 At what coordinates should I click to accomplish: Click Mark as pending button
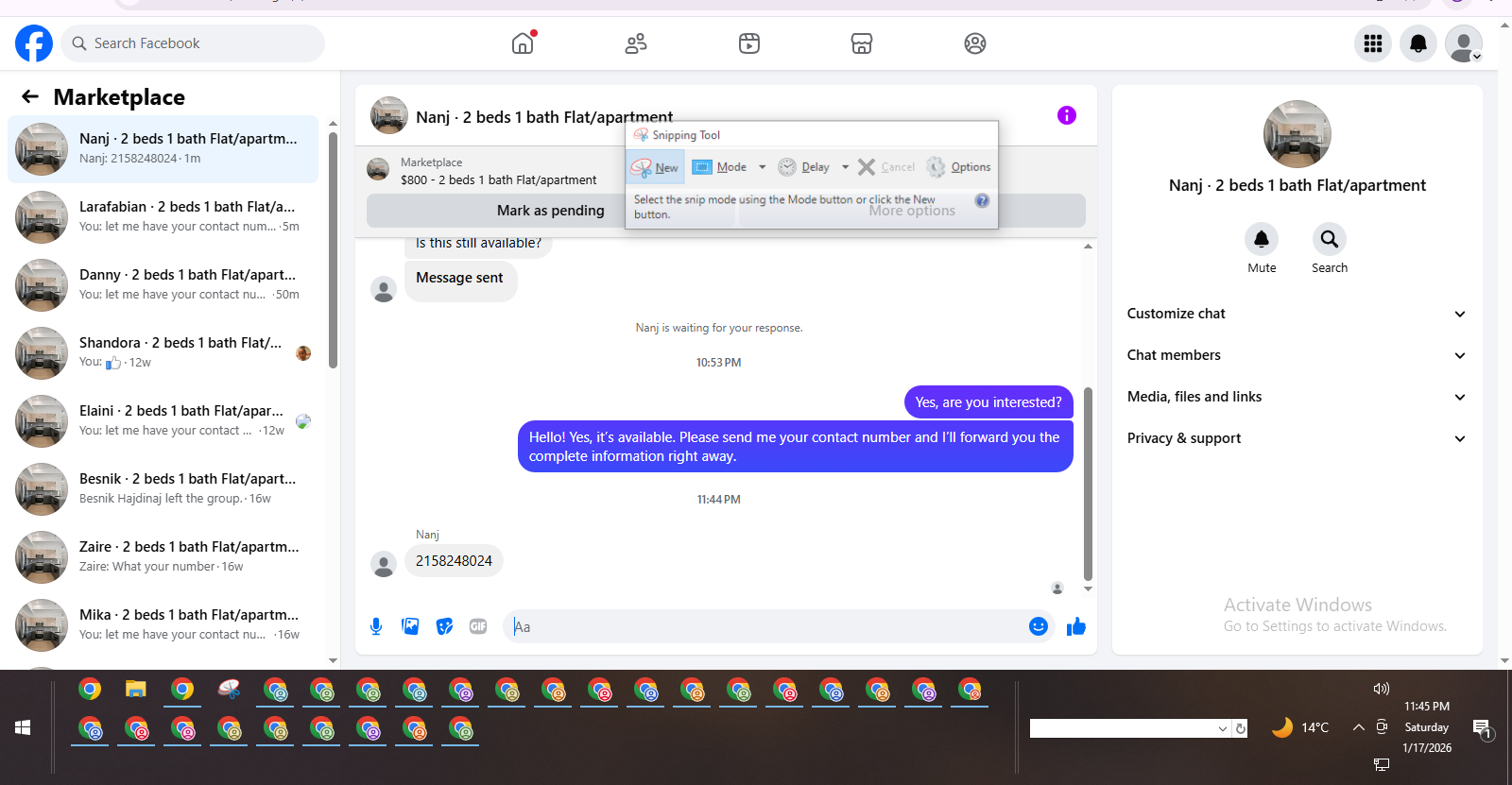(x=550, y=211)
